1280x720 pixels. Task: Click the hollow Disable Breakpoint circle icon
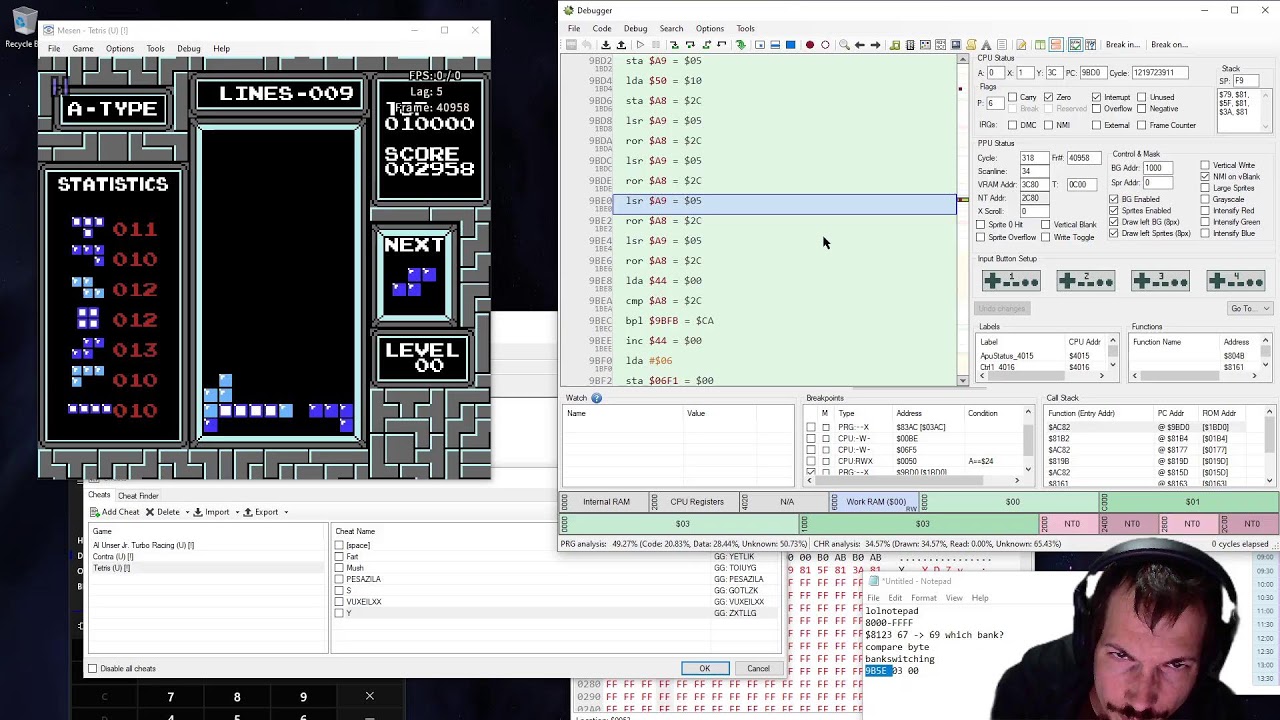825,44
